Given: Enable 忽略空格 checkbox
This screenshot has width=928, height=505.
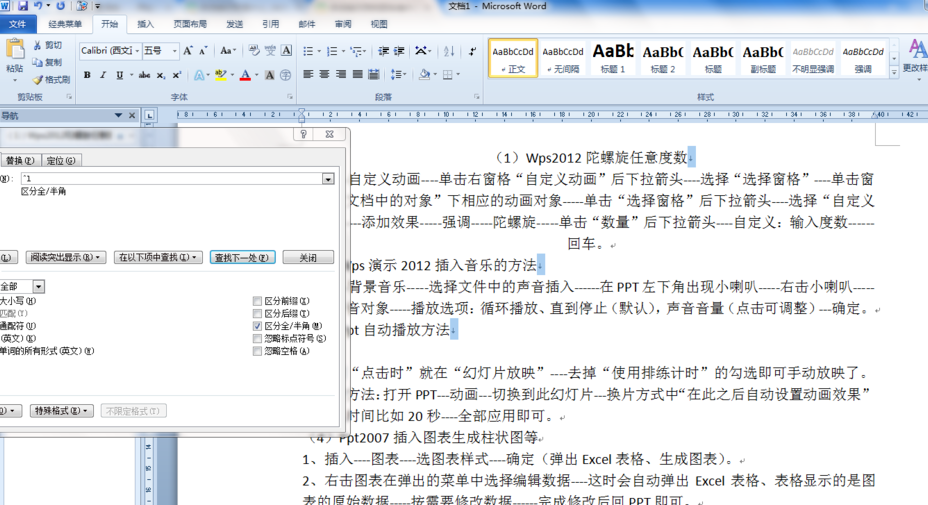Looking at the screenshot, I should click(x=257, y=351).
